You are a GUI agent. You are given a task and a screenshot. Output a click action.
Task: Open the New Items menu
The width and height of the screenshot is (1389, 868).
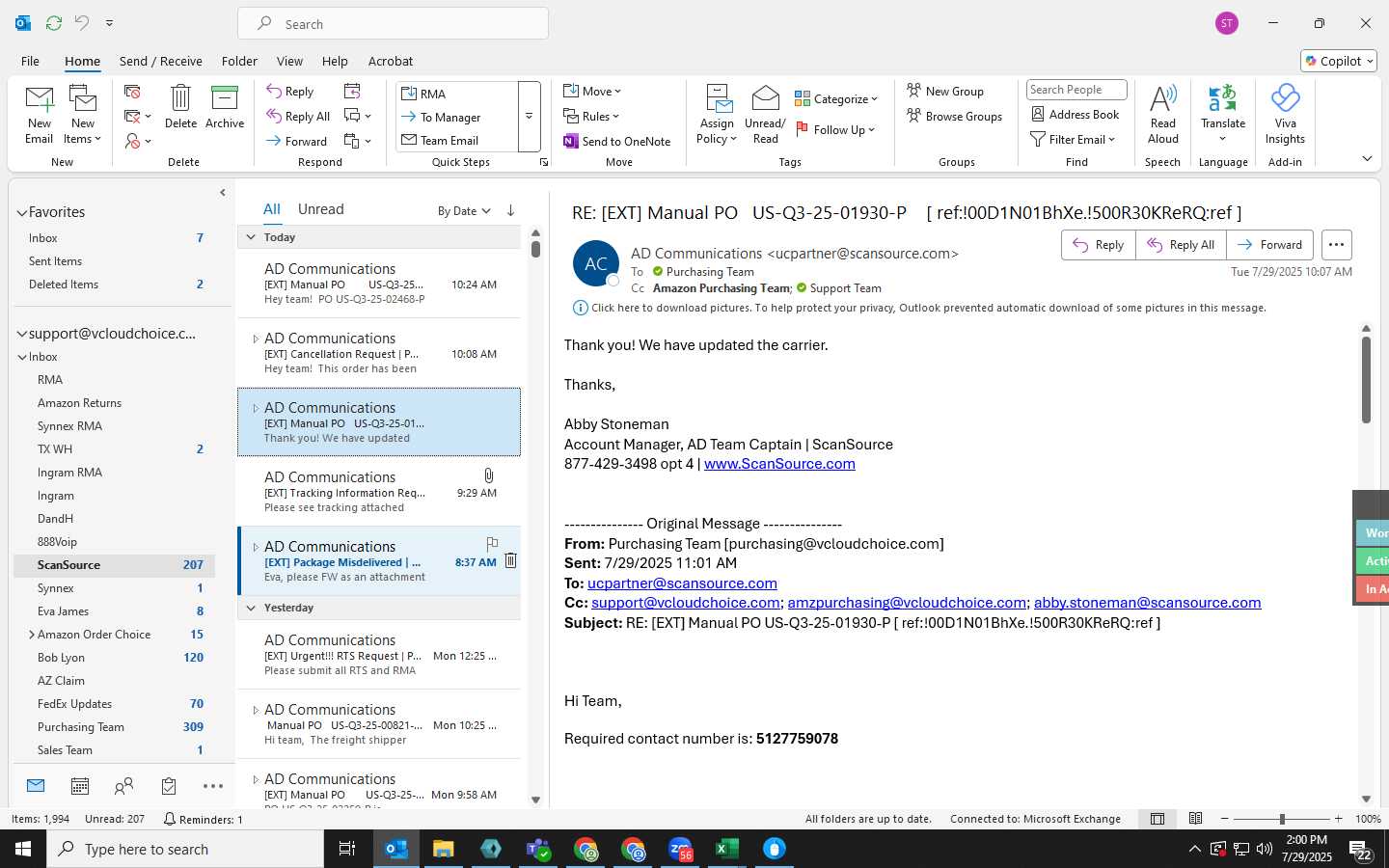83,114
